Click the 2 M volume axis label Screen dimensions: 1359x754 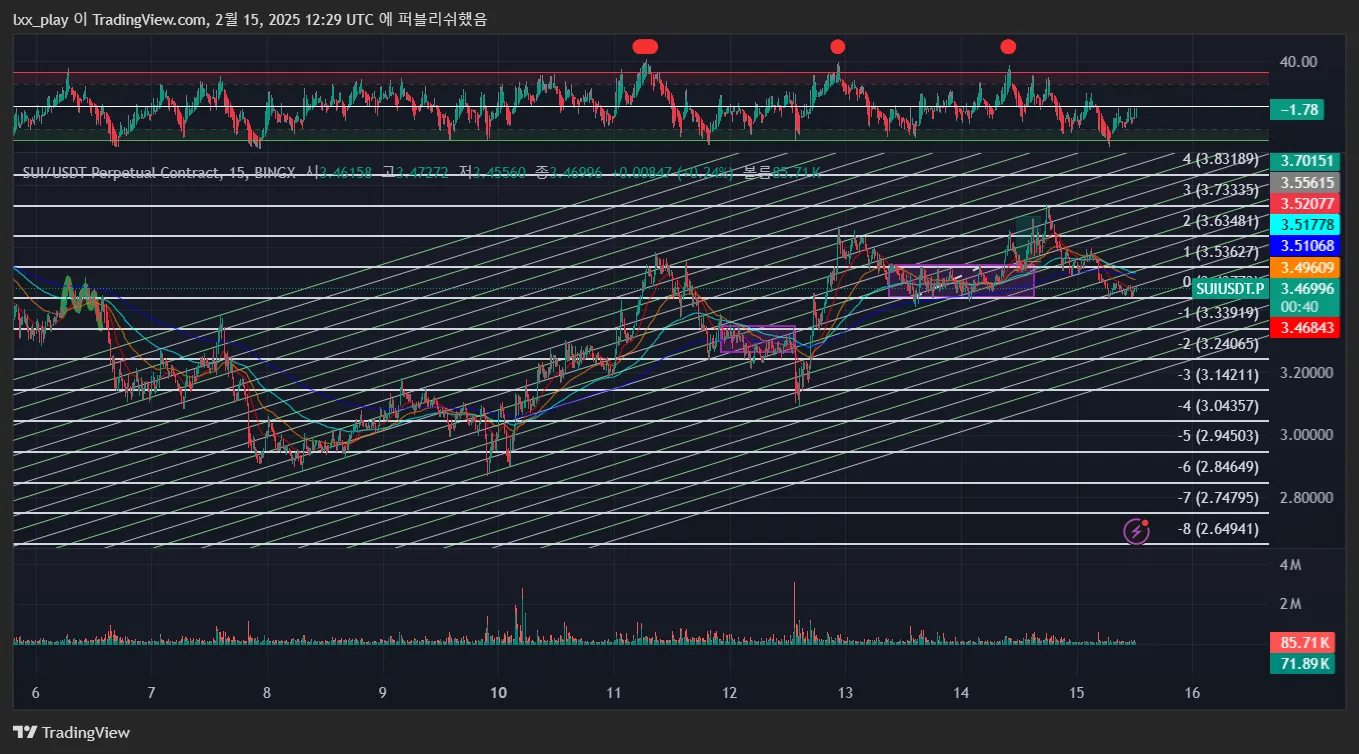point(1290,604)
